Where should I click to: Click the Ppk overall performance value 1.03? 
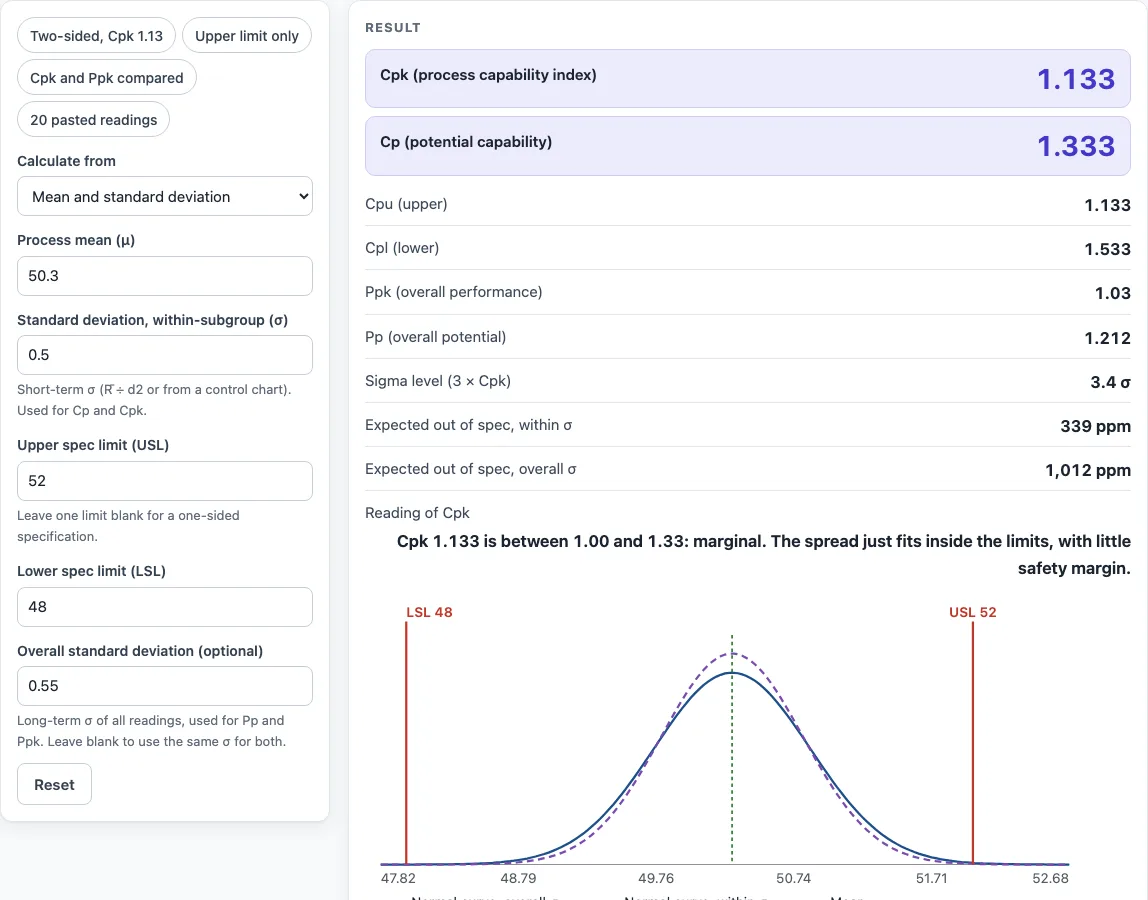tap(1113, 293)
